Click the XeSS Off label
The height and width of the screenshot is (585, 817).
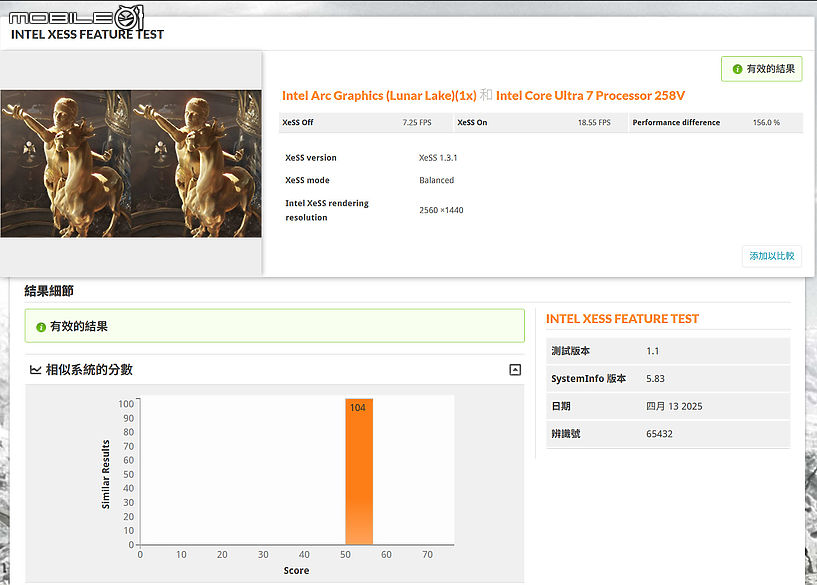coord(298,122)
